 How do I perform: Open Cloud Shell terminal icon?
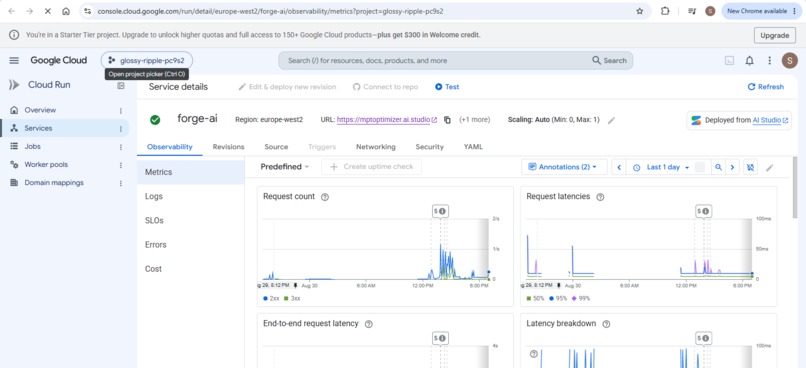(729, 61)
